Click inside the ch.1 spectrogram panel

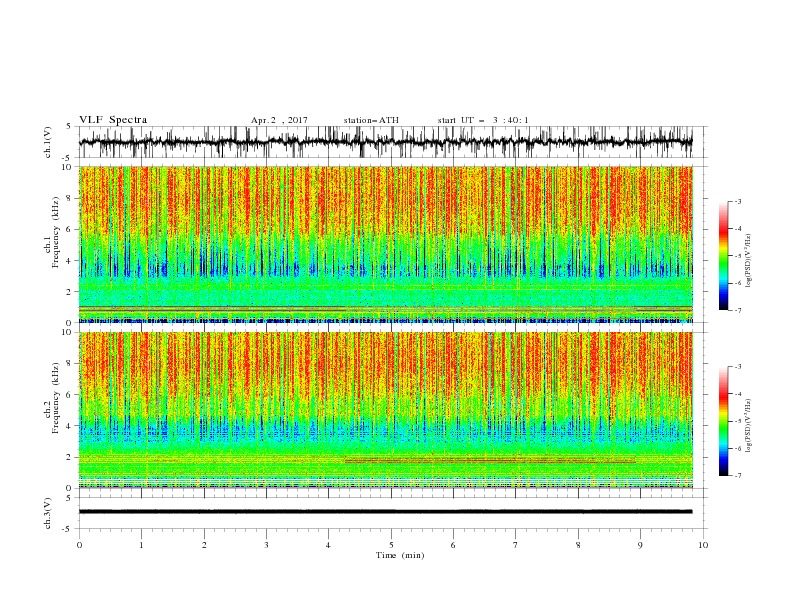point(385,244)
